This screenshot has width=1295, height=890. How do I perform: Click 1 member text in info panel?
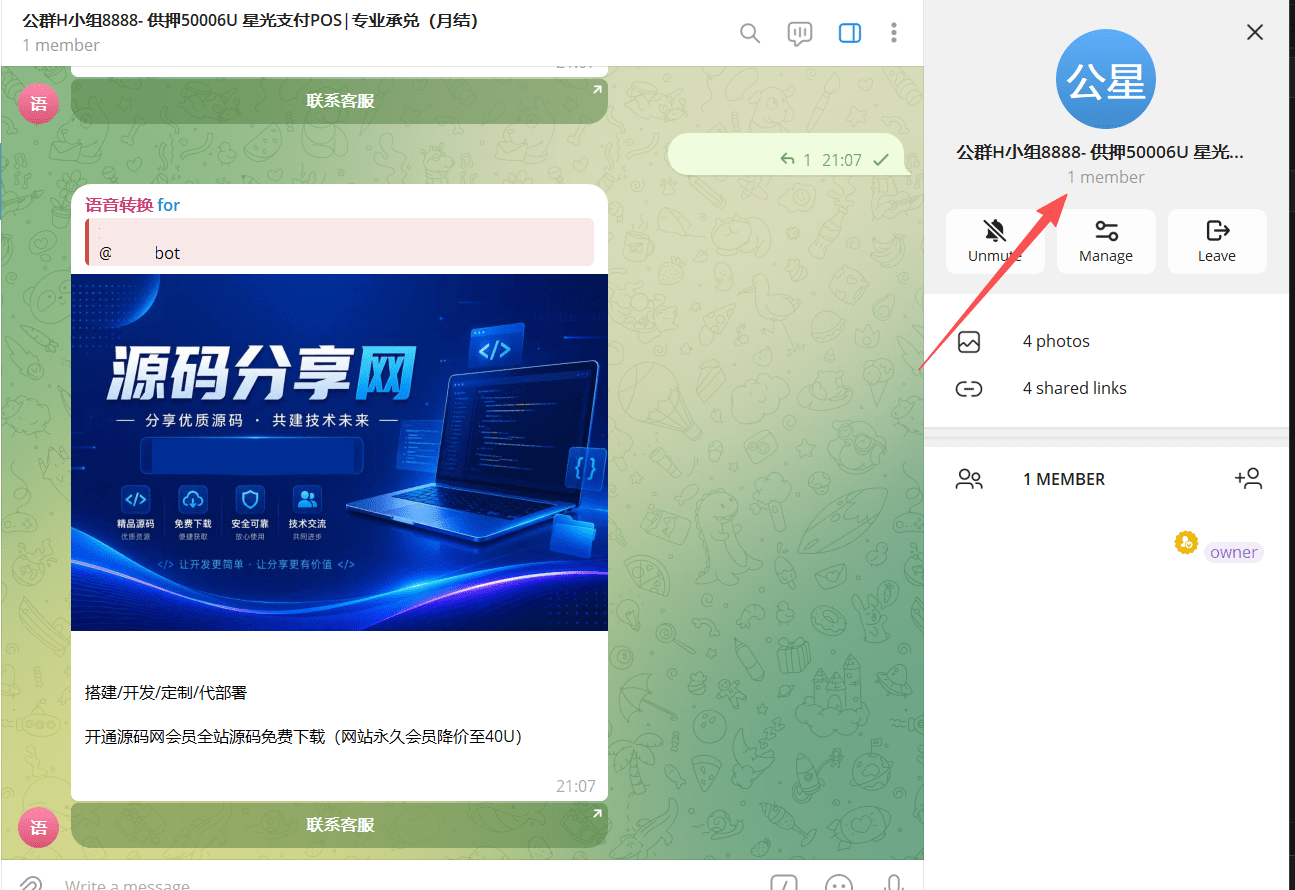click(x=1106, y=177)
